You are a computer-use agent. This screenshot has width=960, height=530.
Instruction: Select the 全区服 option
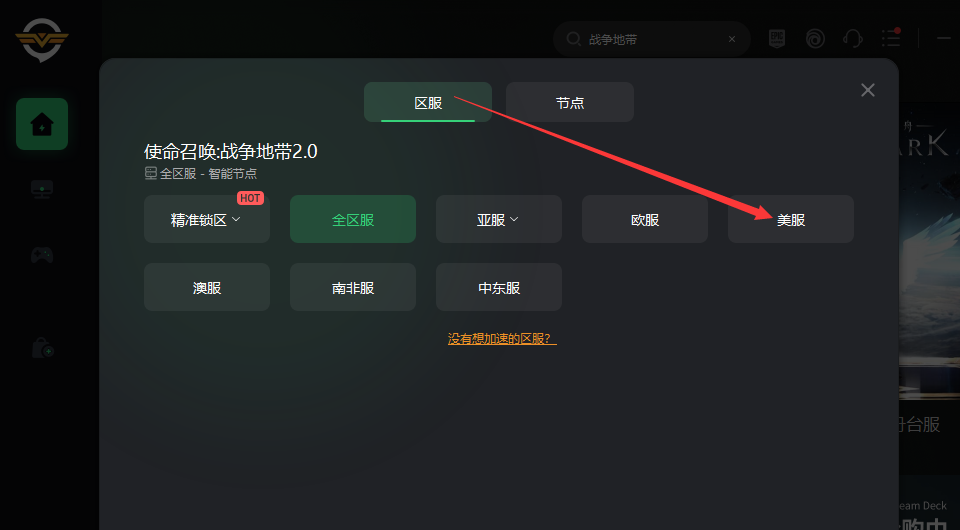pos(353,219)
